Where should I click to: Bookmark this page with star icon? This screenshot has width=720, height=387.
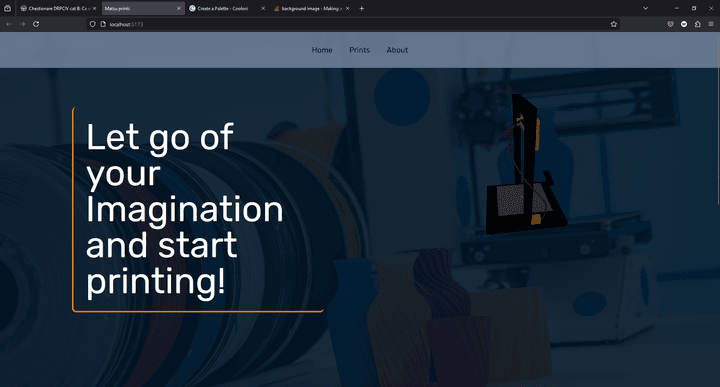pos(613,24)
